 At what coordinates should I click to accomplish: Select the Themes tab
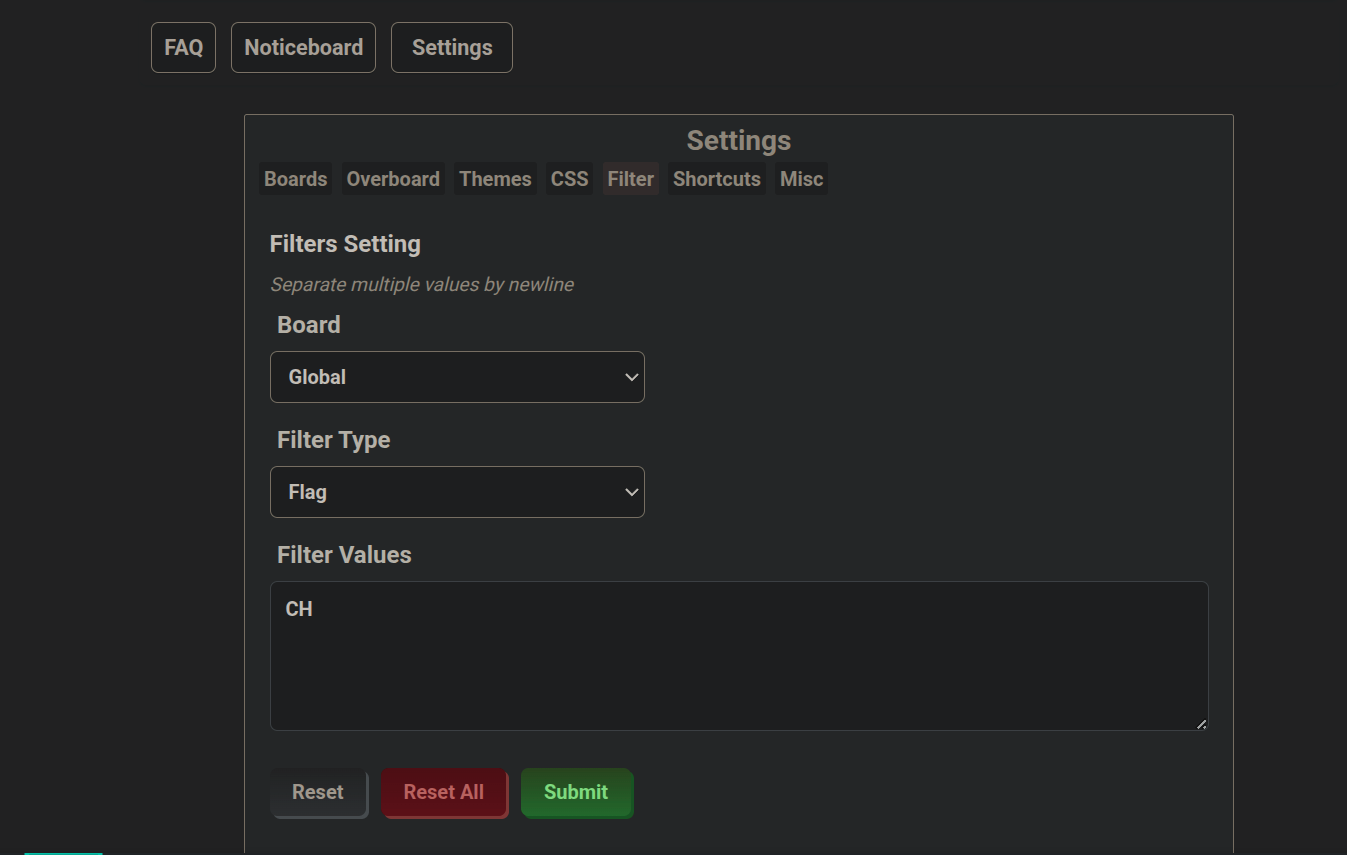coord(495,179)
